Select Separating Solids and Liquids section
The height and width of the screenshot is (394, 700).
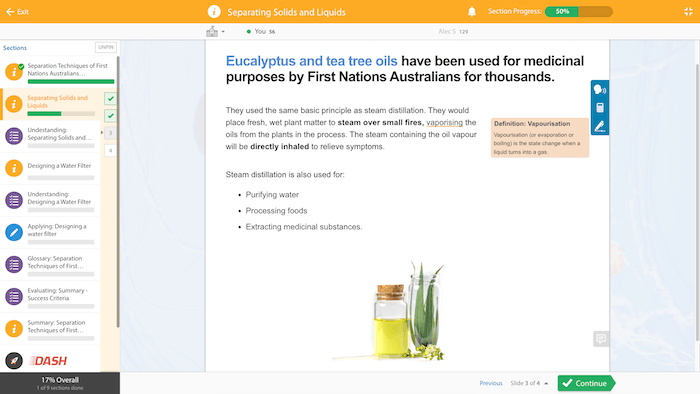click(50, 104)
